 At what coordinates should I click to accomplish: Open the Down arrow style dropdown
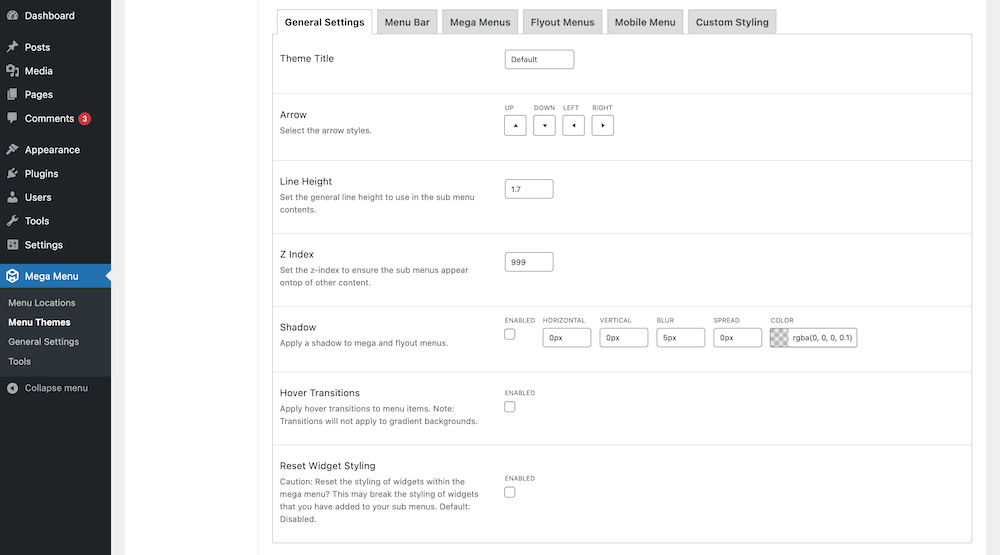[544, 125]
